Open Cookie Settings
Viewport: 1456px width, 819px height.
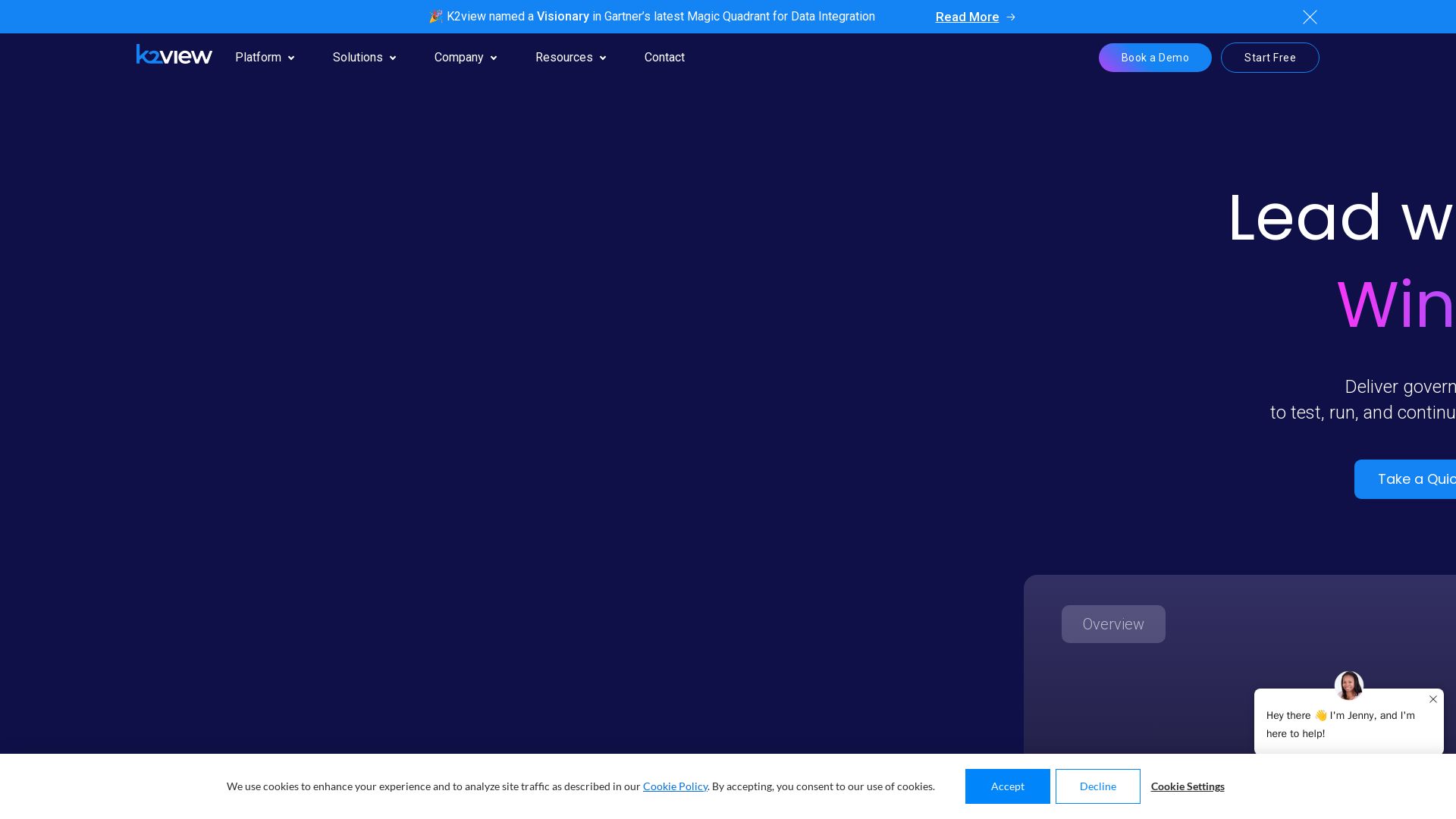[1188, 786]
